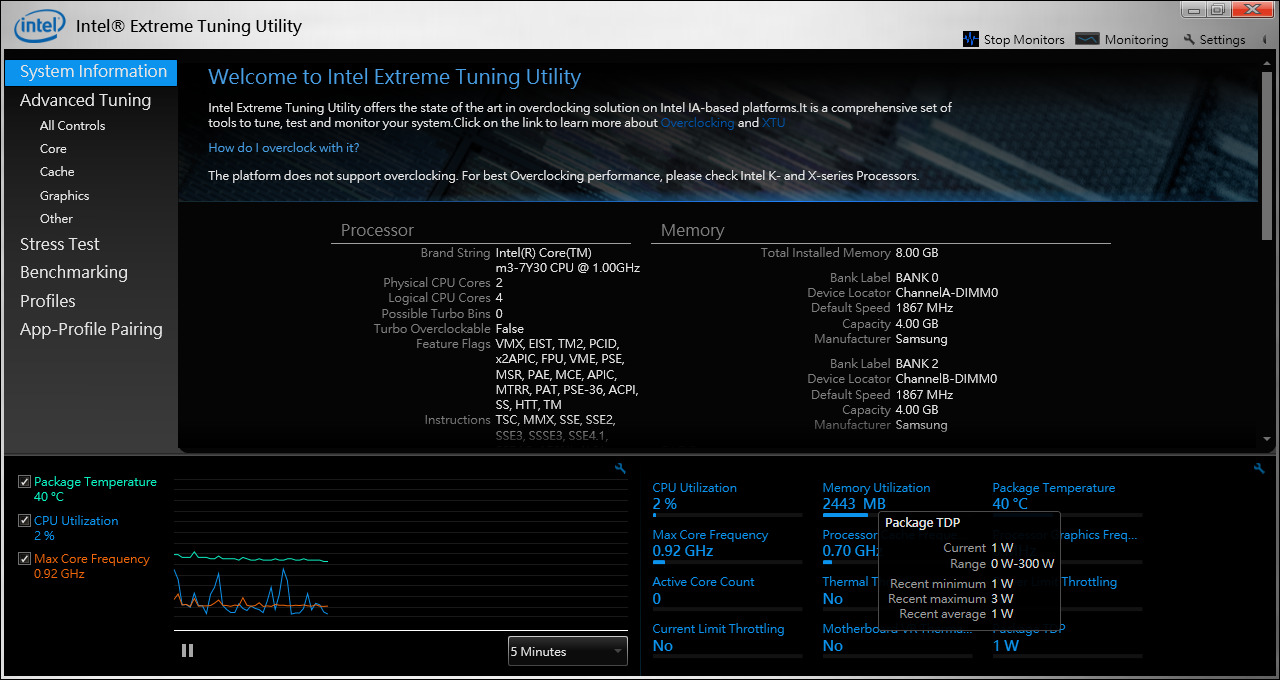Click Max Core Frequency legend label
1280x680 pixels.
point(92,559)
